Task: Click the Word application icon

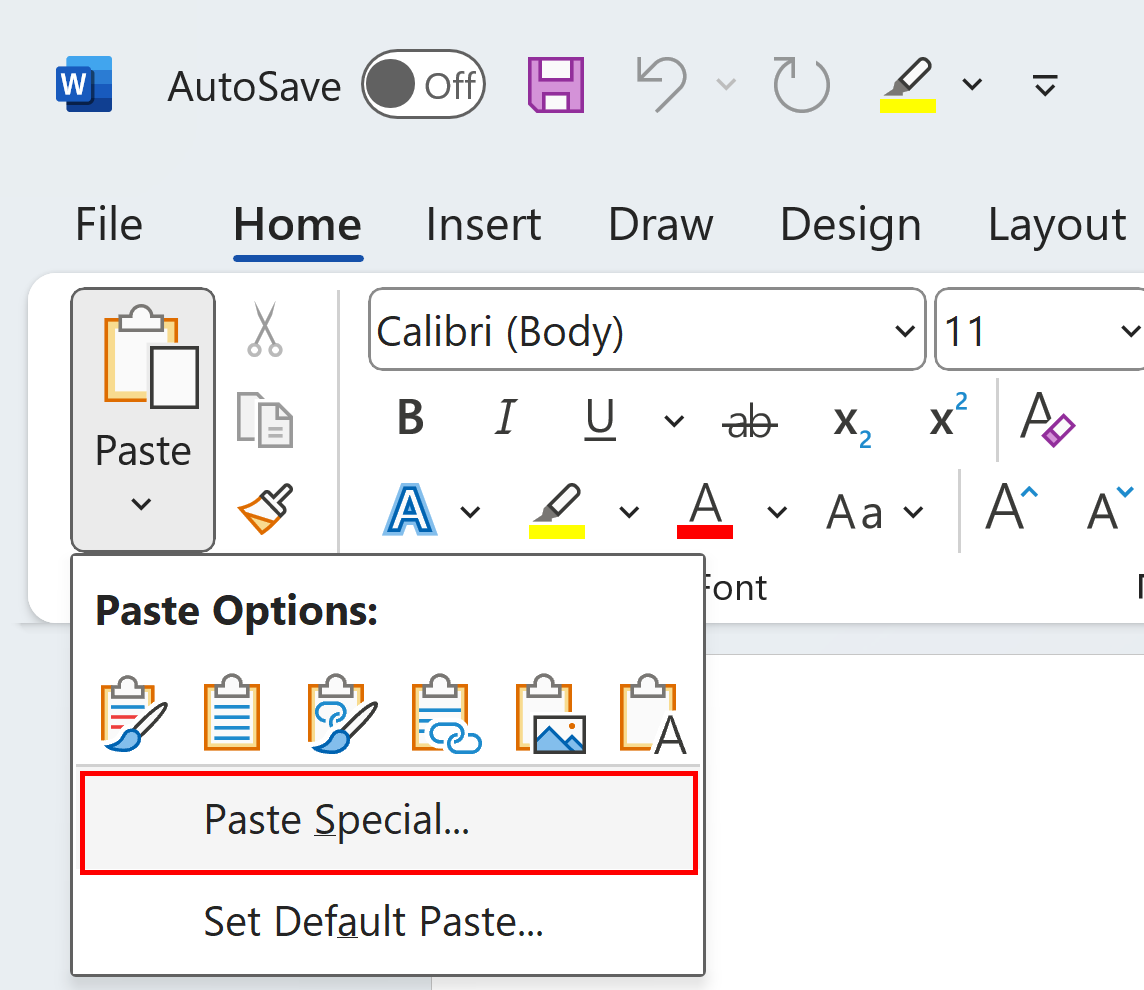Action: (84, 84)
